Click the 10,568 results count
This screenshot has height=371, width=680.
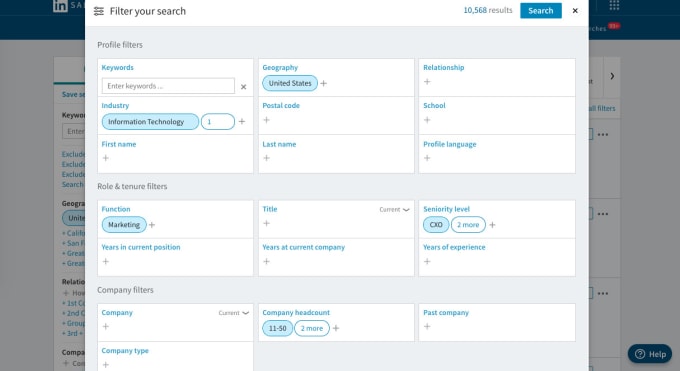tap(487, 10)
